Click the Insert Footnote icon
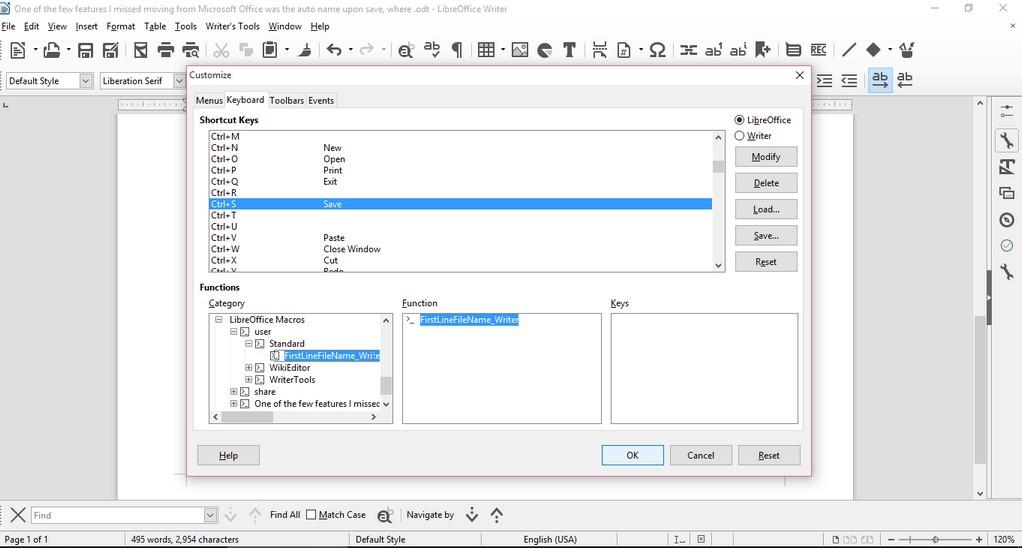 point(714,50)
